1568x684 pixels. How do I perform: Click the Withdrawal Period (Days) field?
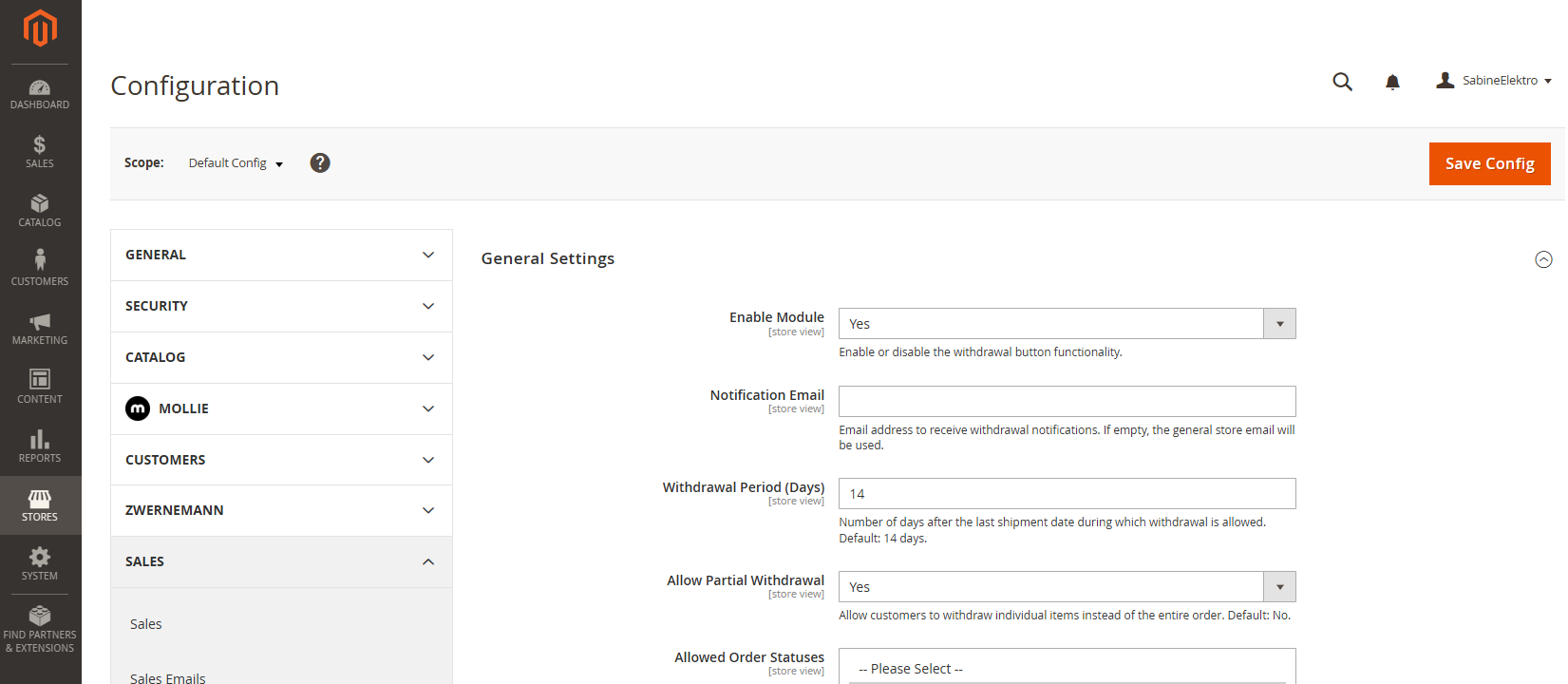[x=1067, y=494]
